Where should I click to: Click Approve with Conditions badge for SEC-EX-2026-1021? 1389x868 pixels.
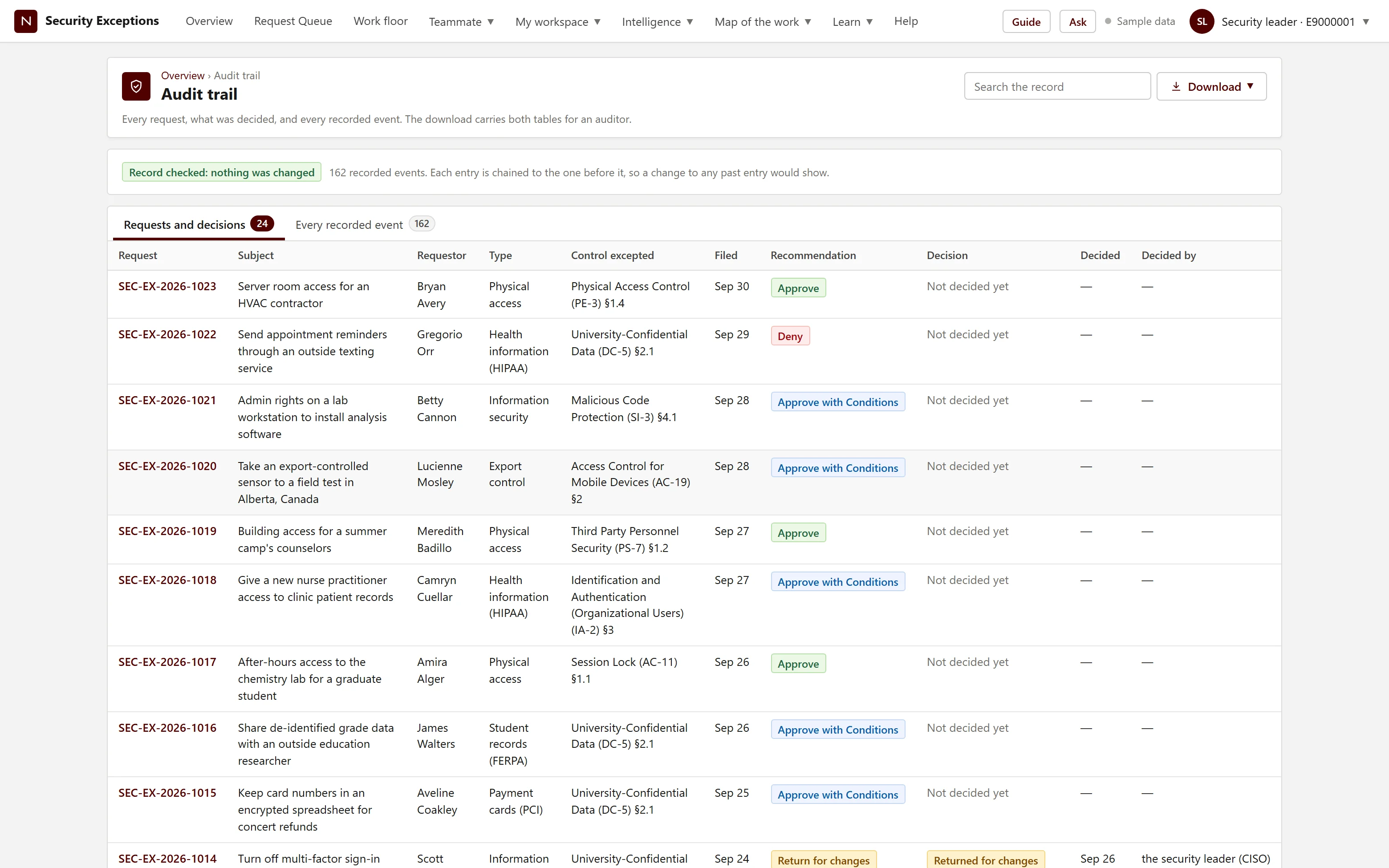(837, 402)
